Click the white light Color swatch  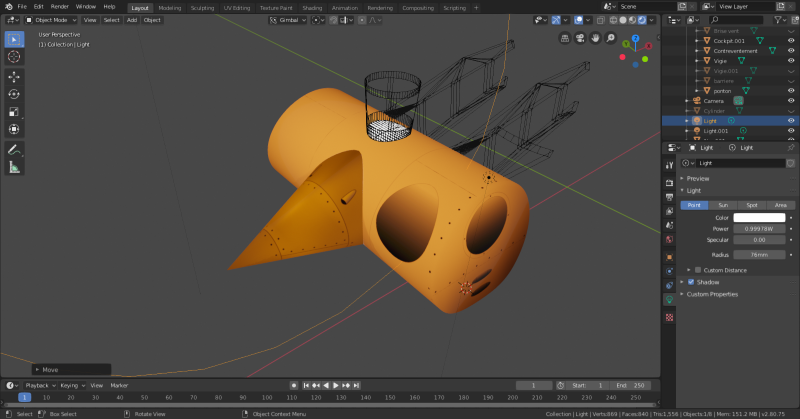click(759, 217)
